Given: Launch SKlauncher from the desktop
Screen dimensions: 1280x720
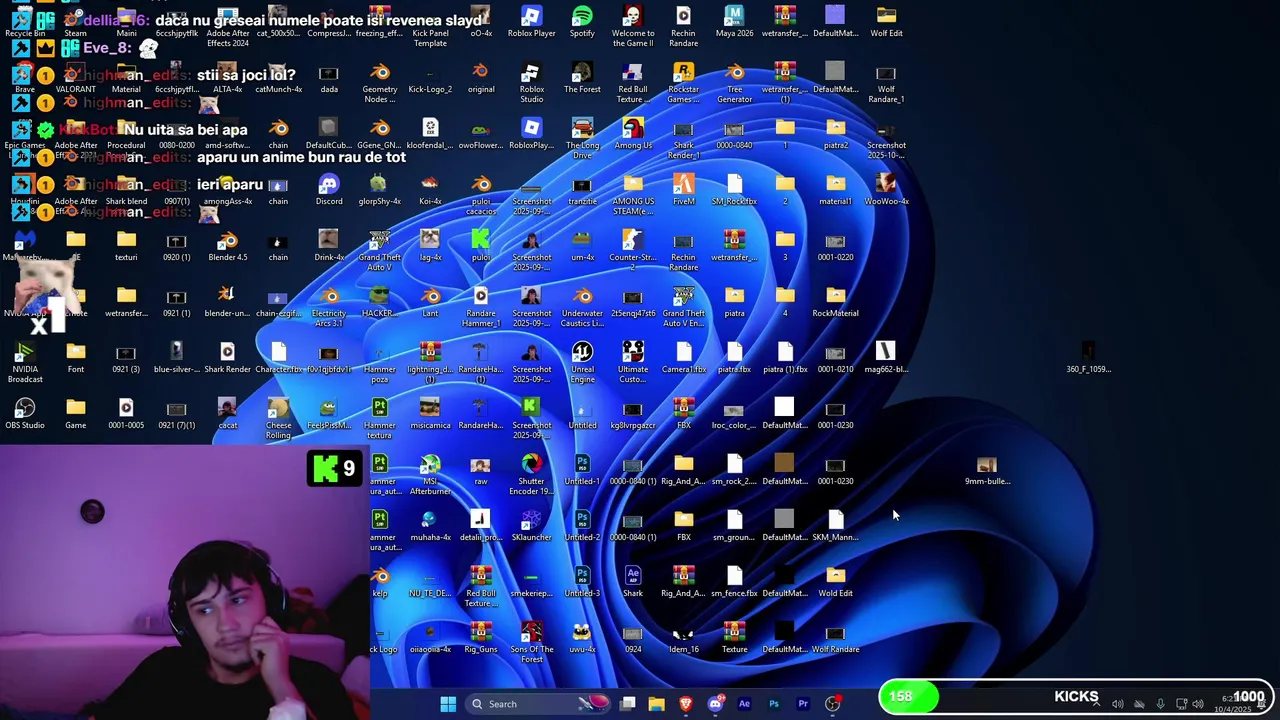Looking at the screenshot, I should pos(531,526).
